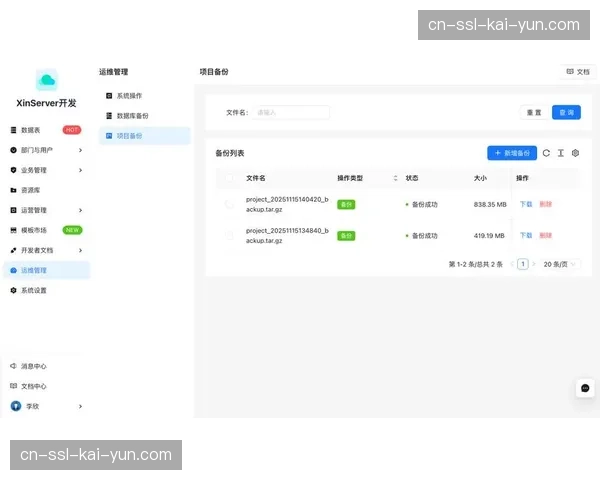Open the 20 条/页 page size dropdown
Screen dimensions: 600x480
coord(559,264)
